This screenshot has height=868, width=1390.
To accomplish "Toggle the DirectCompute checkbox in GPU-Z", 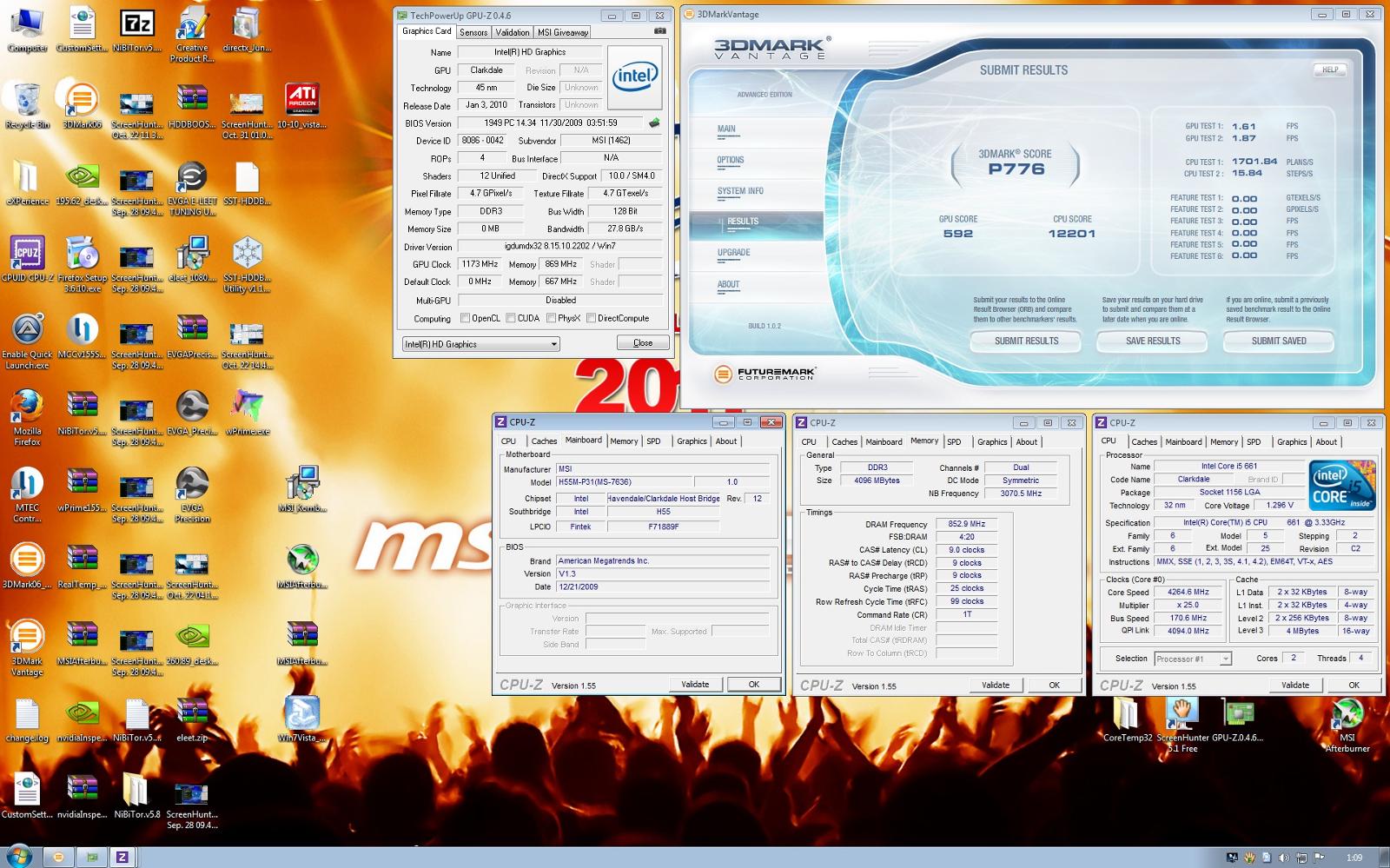I will click(x=591, y=318).
